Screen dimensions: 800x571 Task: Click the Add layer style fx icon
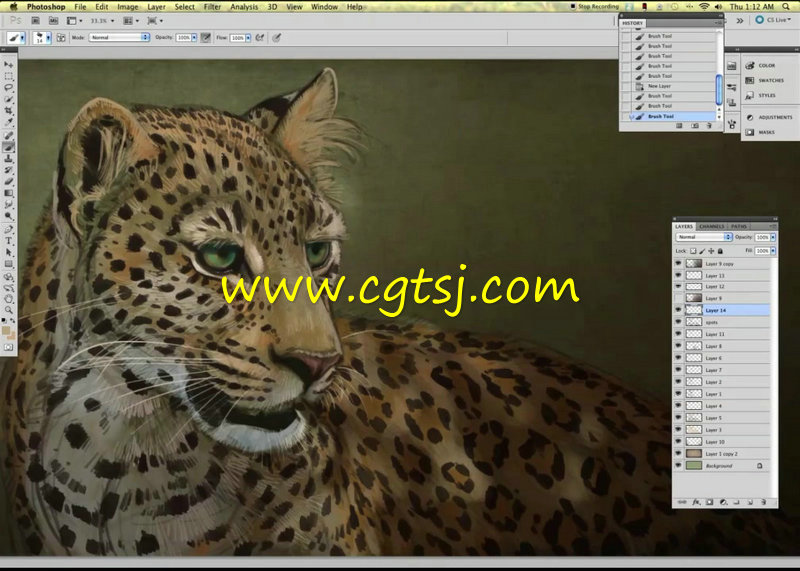pyautogui.click(x=696, y=502)
